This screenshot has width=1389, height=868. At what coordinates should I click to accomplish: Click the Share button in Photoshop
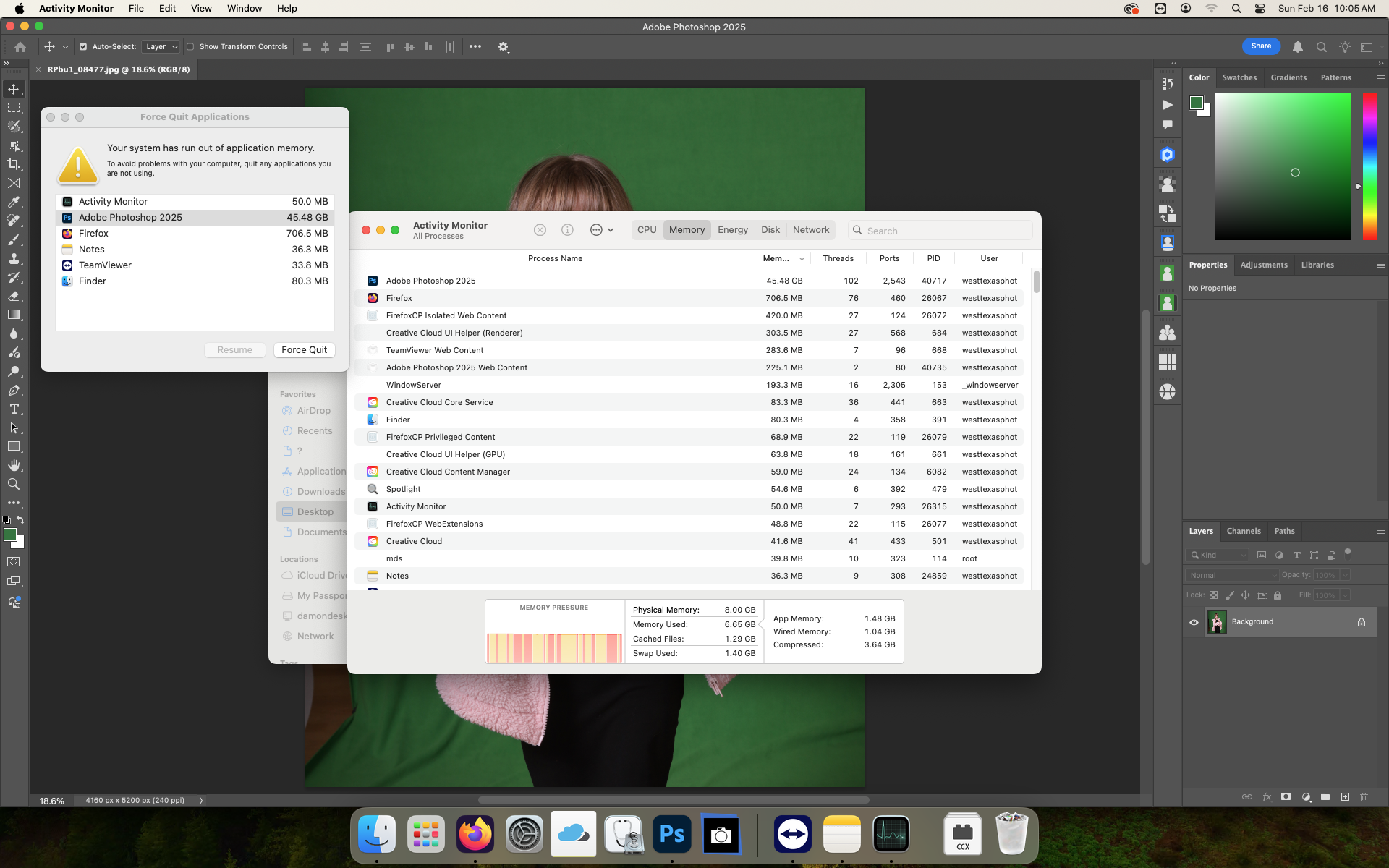[1261, 46]
